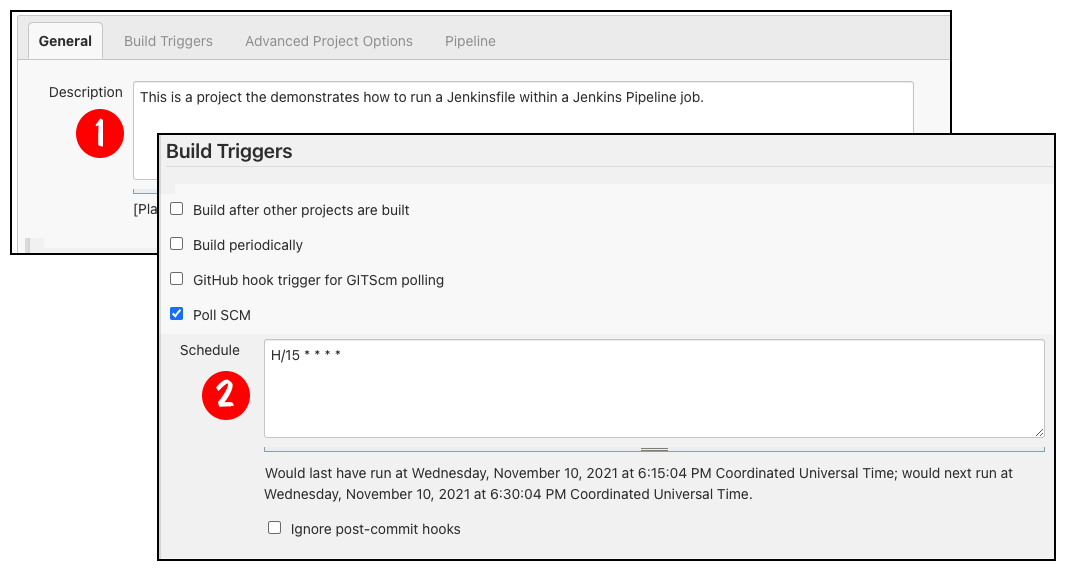Select the Pipeline tab

(470, 41)
